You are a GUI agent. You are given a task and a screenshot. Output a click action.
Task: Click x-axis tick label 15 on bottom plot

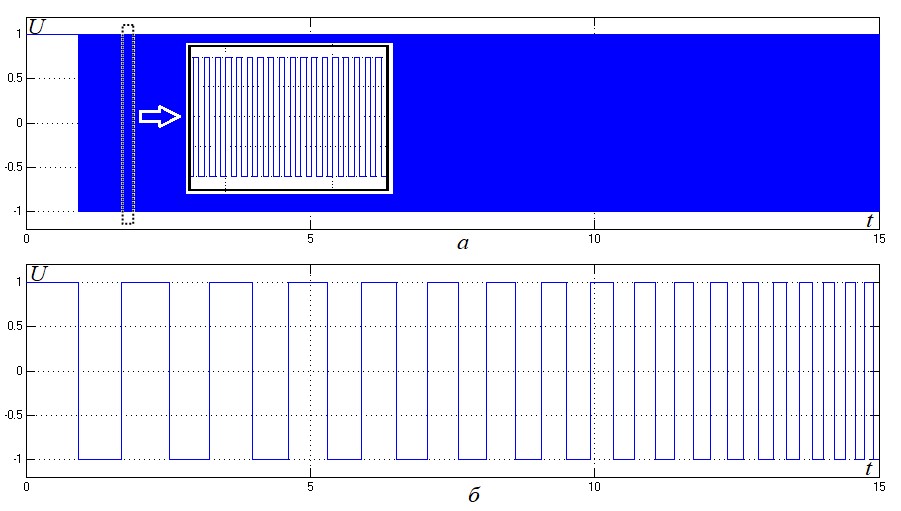tap(877, 487)
